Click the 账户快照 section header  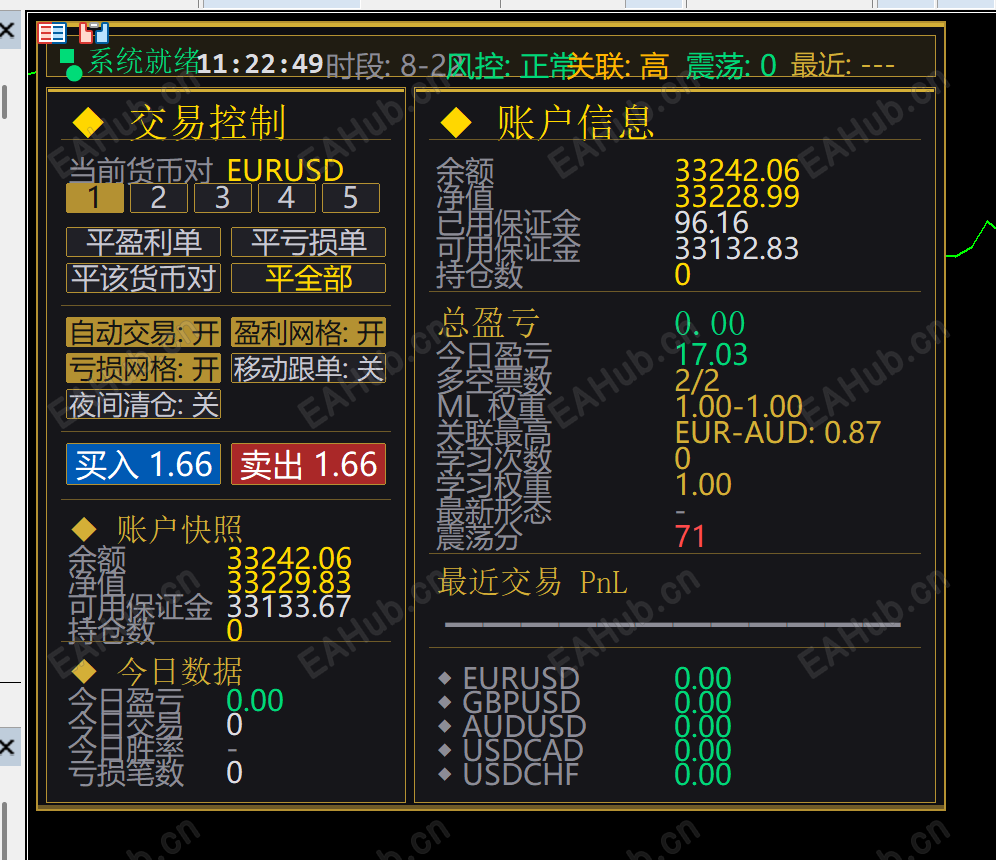180,529
